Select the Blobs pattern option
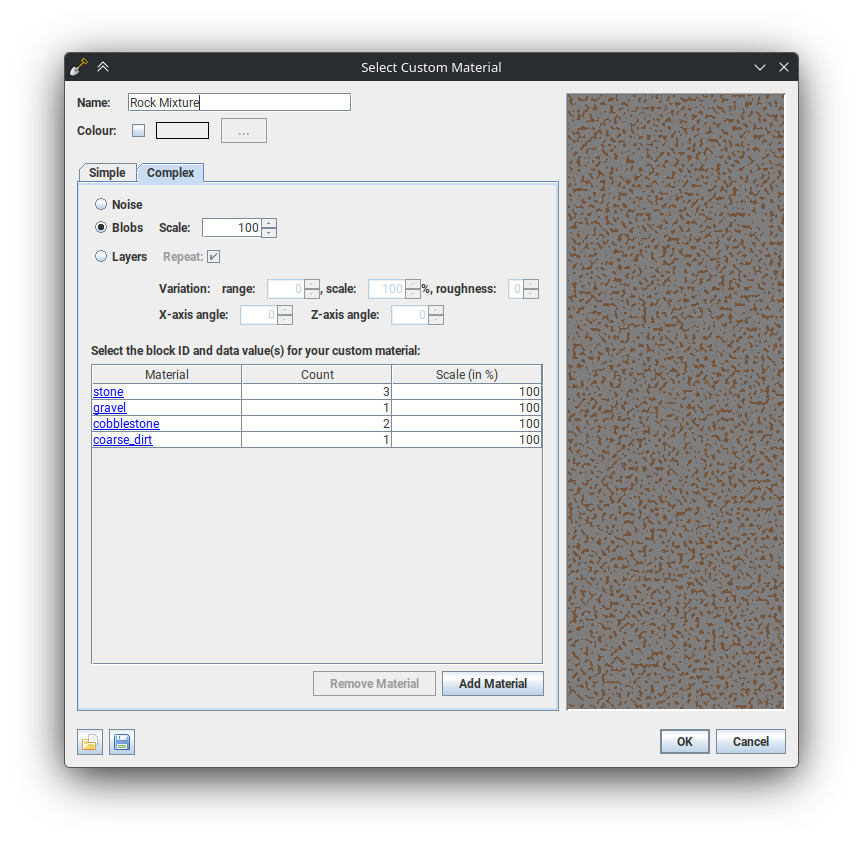This screenshot has height=844, width=863. coord(101,227)
